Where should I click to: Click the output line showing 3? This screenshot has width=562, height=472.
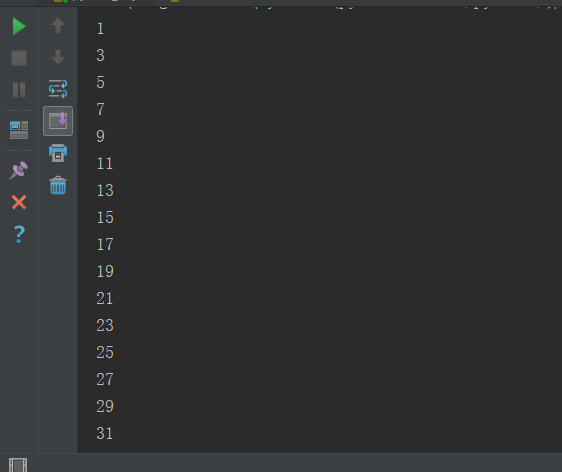[100, 56]
